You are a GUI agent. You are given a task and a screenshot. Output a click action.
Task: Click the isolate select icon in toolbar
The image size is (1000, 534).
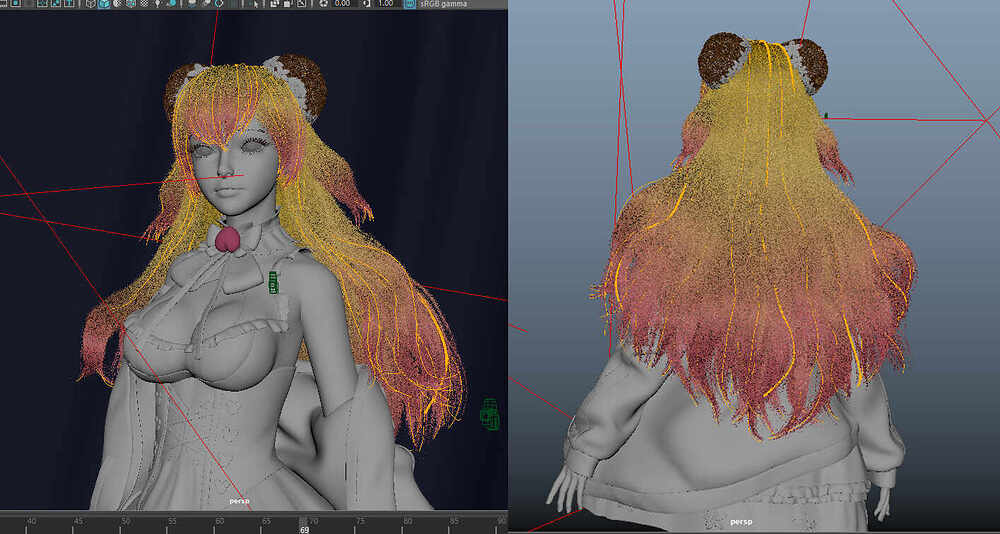(x=255, y=3)
